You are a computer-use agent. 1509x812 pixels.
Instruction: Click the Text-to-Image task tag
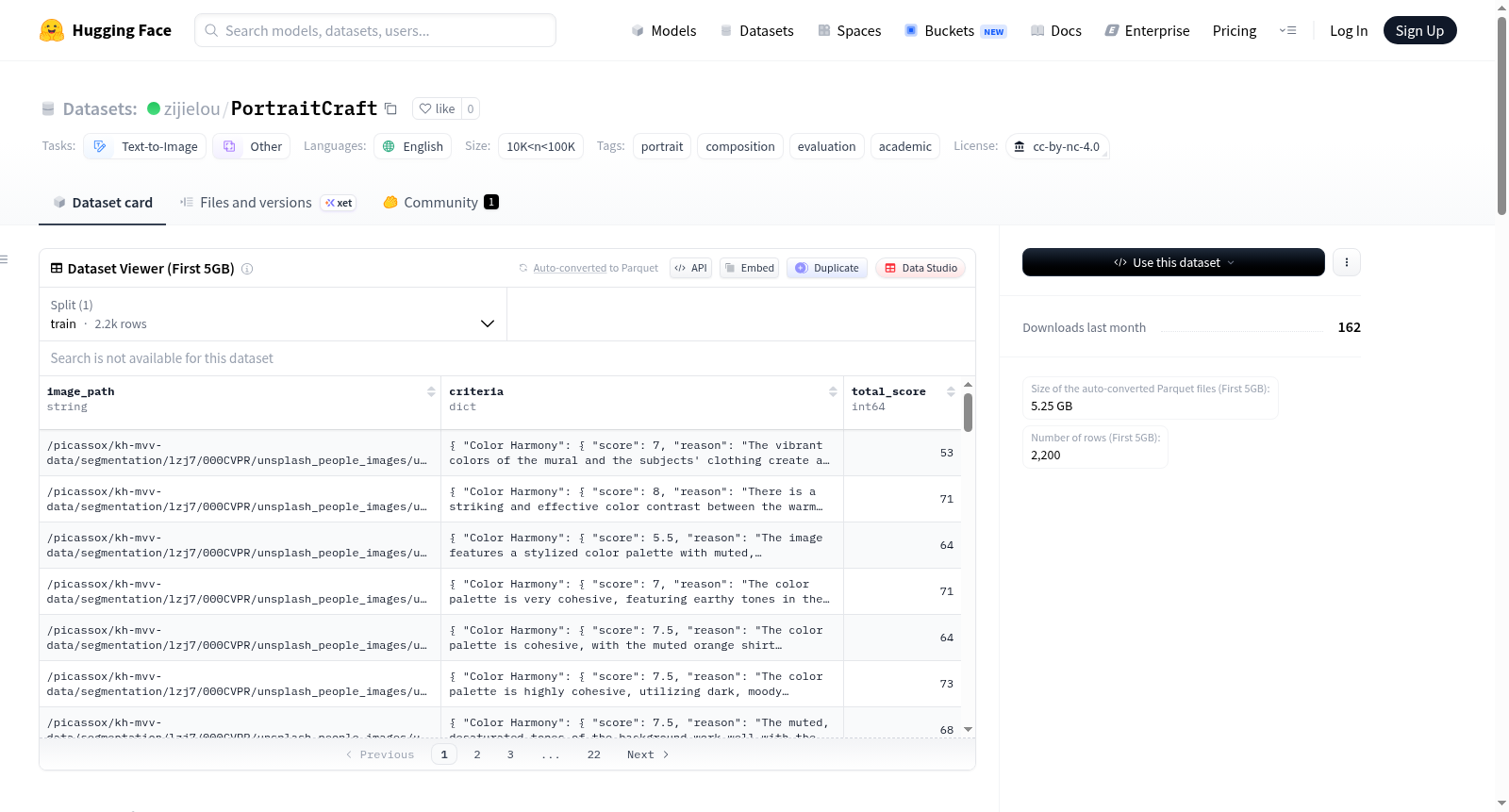click(145, 146)
